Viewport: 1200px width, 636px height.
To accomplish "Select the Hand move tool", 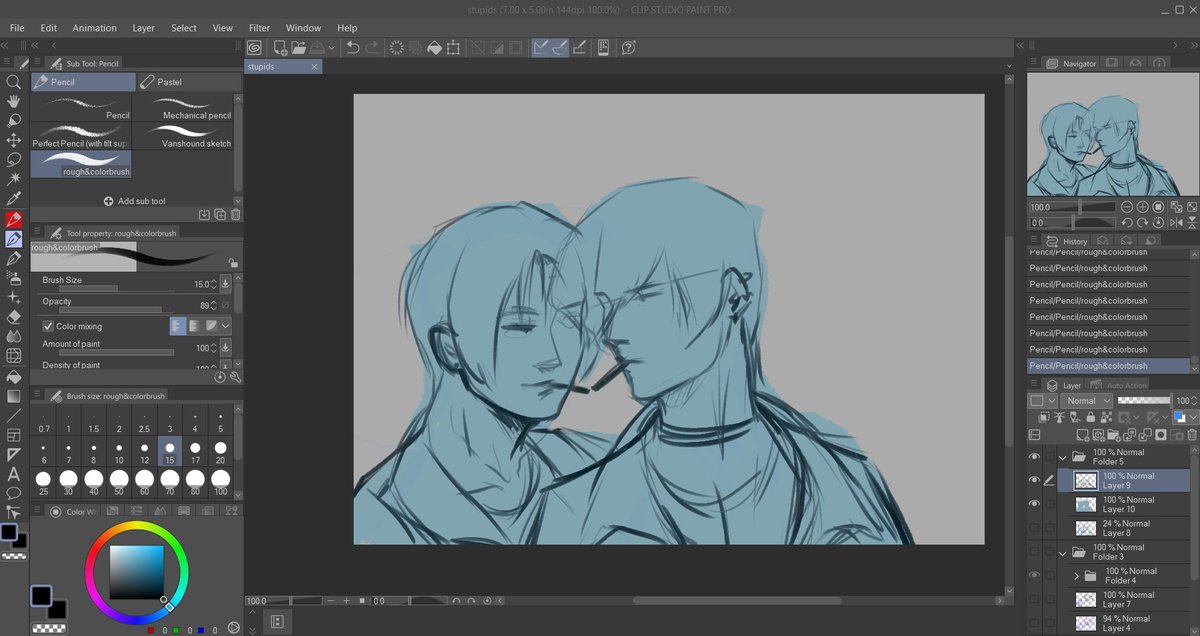I will (x=14, y=101).
